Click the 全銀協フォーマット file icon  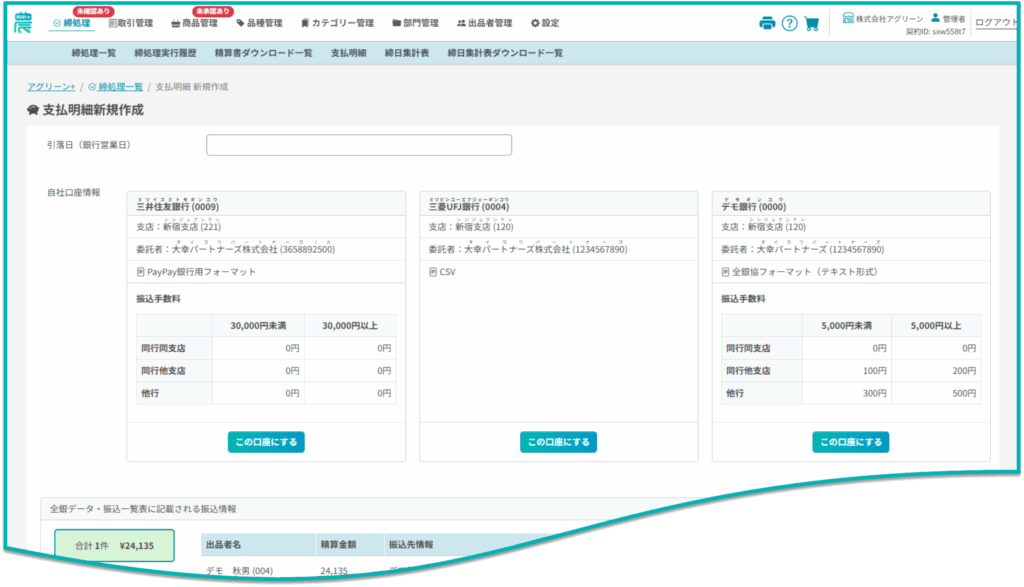click(x=725, y=272)
